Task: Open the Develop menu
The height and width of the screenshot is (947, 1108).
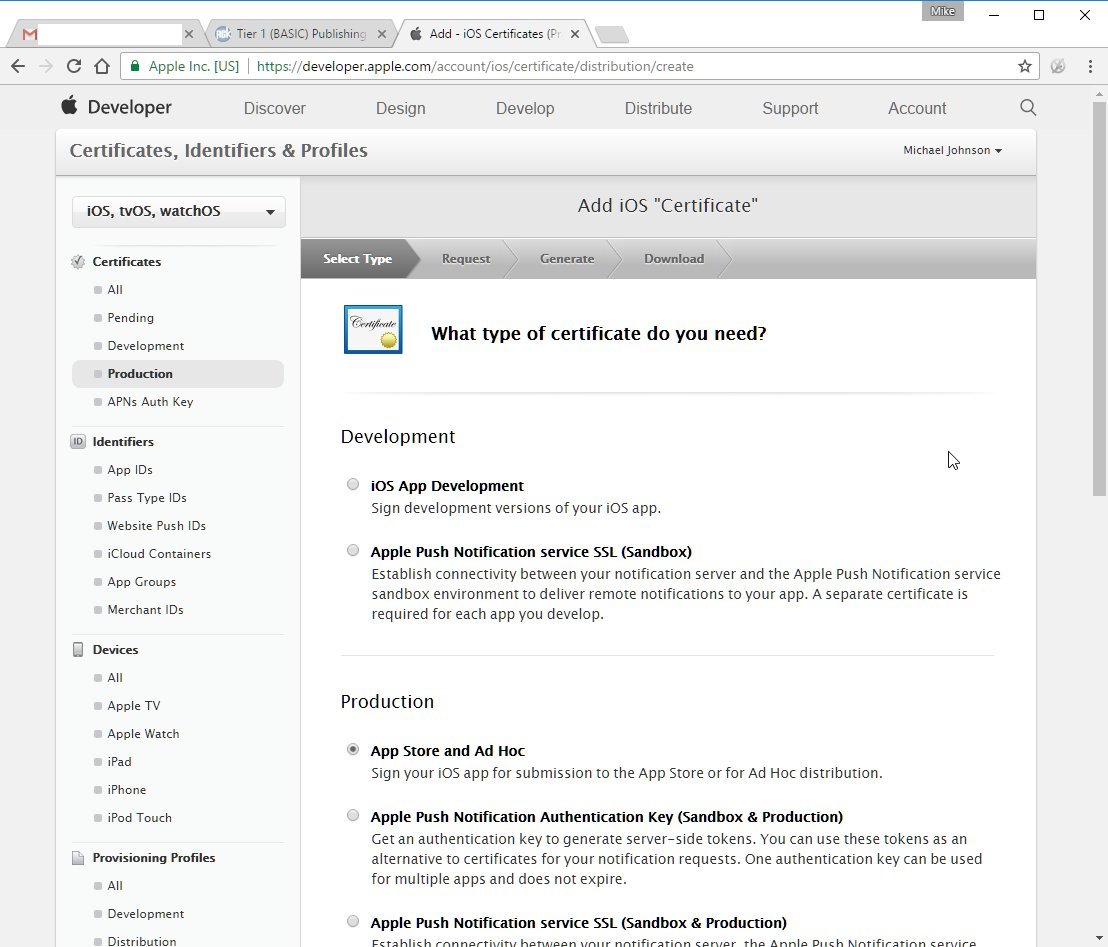Action: point(525,108)
